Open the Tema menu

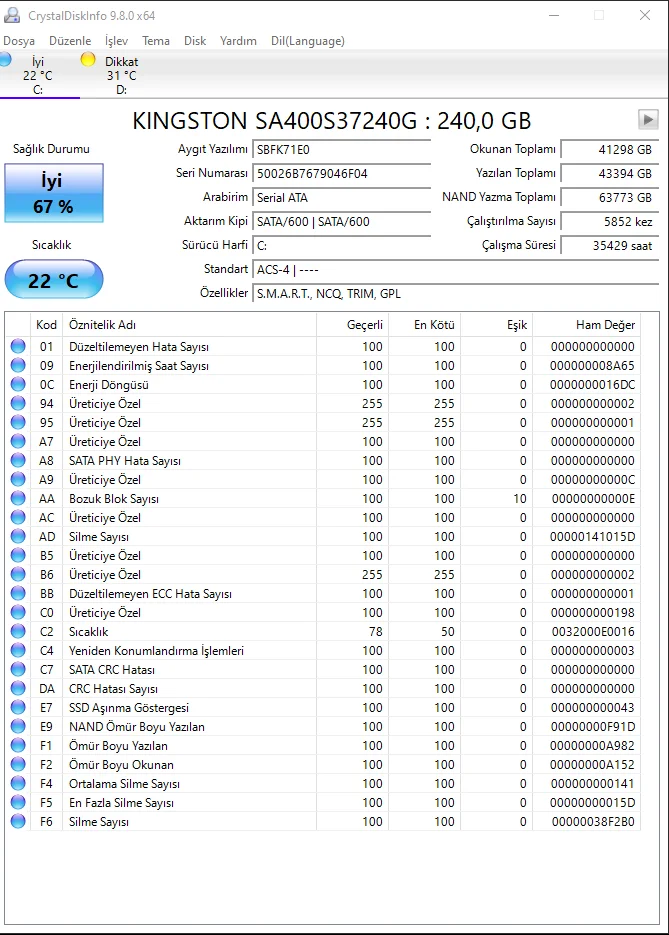pos(156,41)
